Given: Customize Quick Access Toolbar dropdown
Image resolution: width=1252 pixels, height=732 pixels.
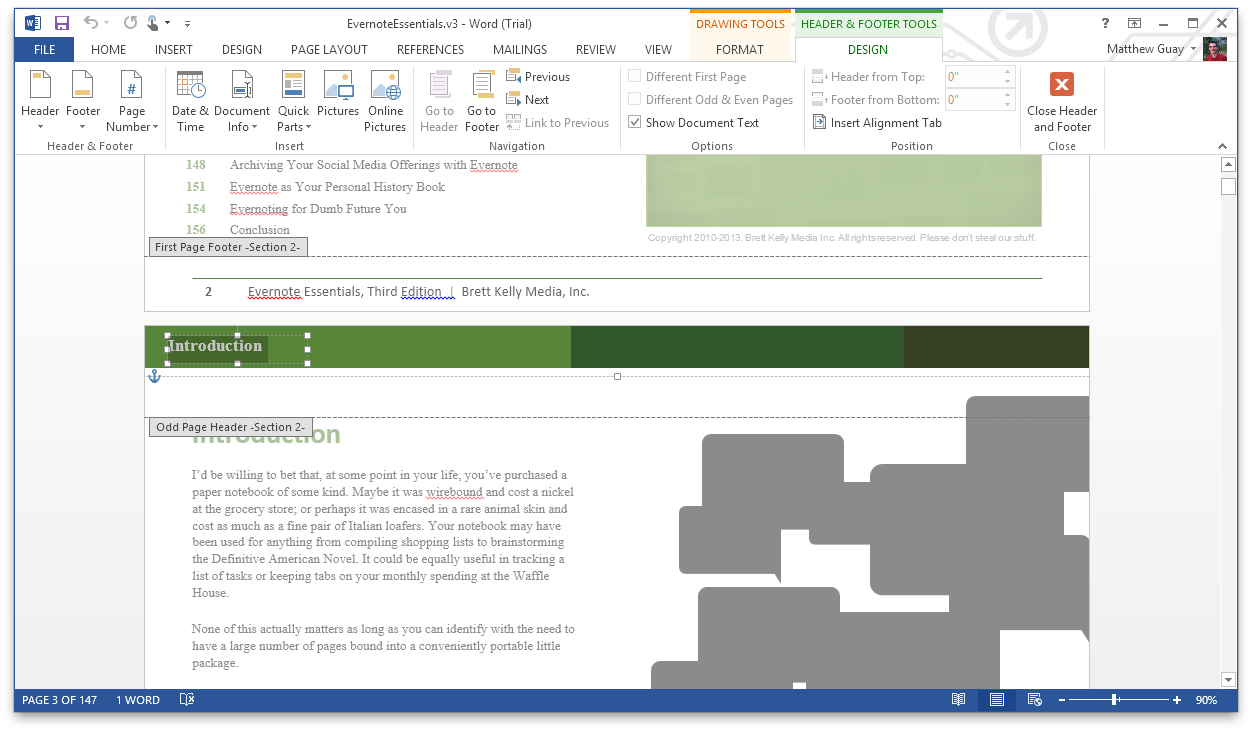Looking at the screenshot, I should pyautogui.click(x=188, y=23).
